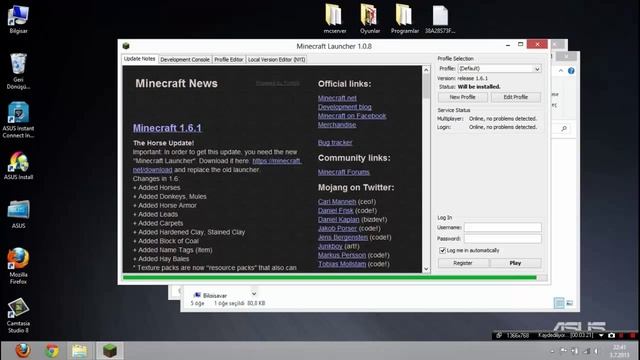
Task: Click the news pane scroll-down arrow
Action: 426,269
